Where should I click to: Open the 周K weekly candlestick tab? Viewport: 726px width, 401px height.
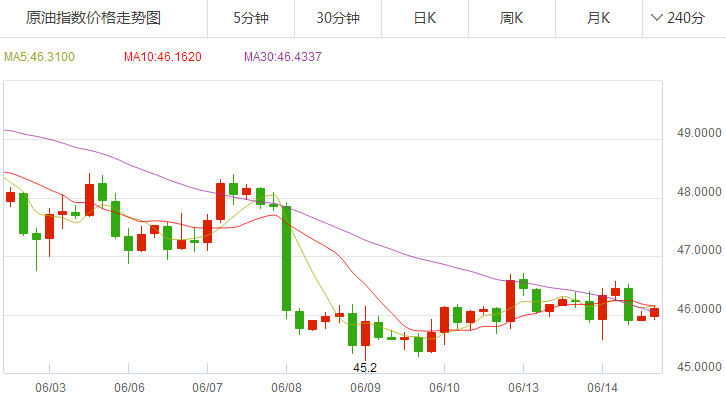[512, 19]
